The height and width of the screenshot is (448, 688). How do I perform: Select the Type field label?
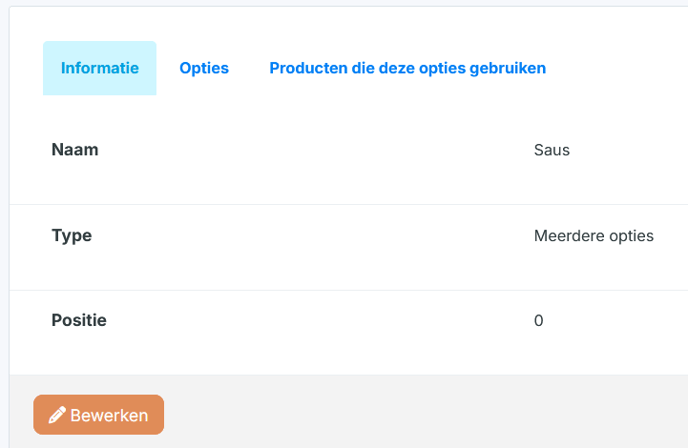(x=72, y=236)
